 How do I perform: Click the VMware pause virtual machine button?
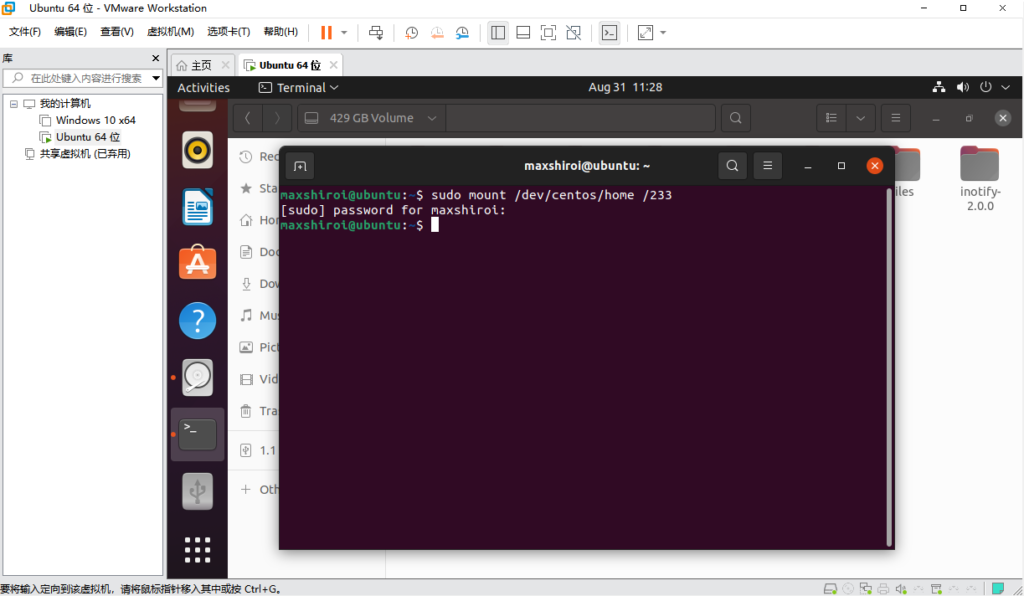click(x=326, y=32)
